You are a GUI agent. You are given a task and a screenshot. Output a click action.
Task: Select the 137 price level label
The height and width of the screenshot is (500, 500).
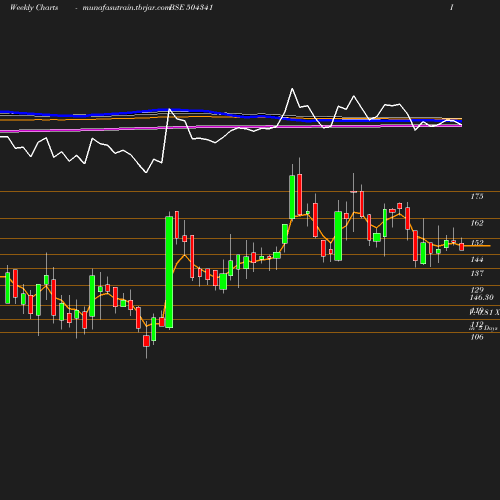click(x=477, y=273)
